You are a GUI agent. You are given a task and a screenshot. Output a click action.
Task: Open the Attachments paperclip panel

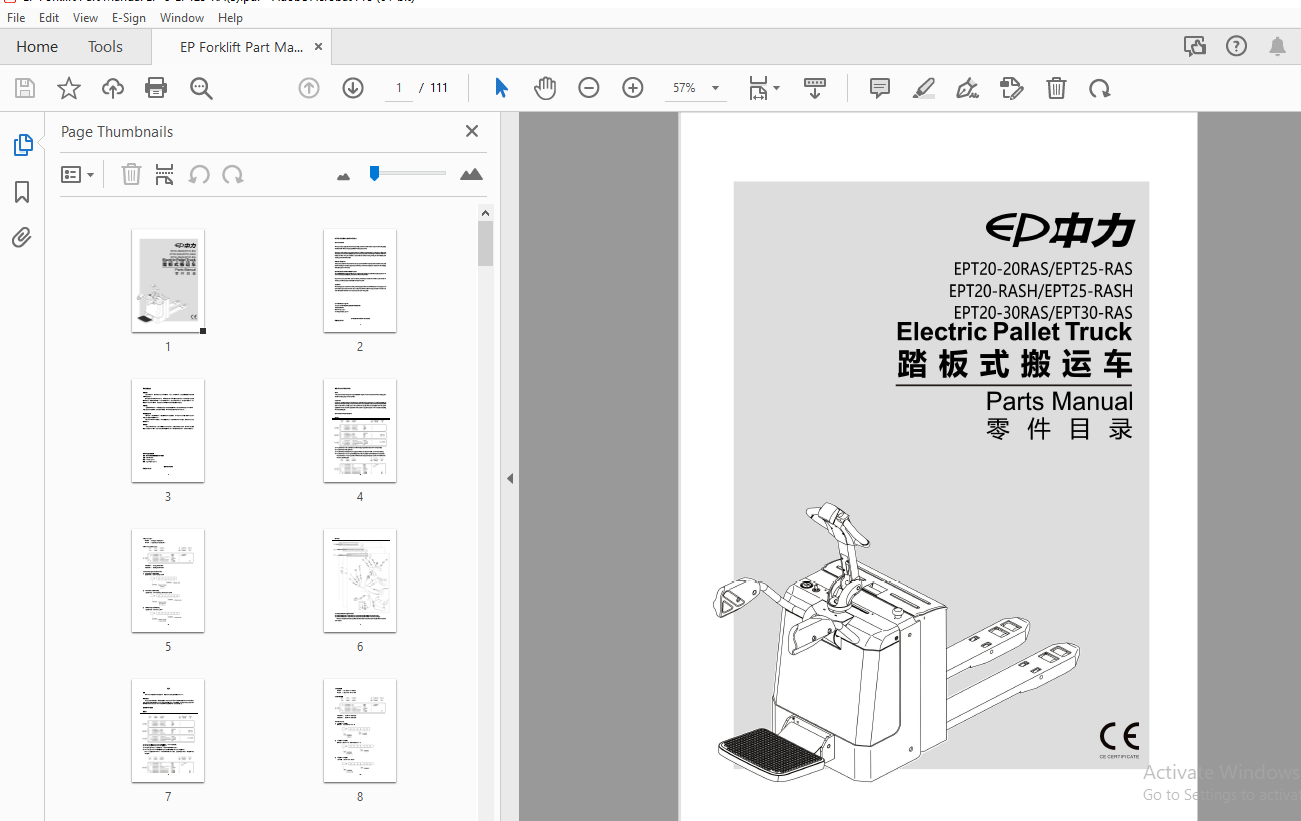point(22,237)
